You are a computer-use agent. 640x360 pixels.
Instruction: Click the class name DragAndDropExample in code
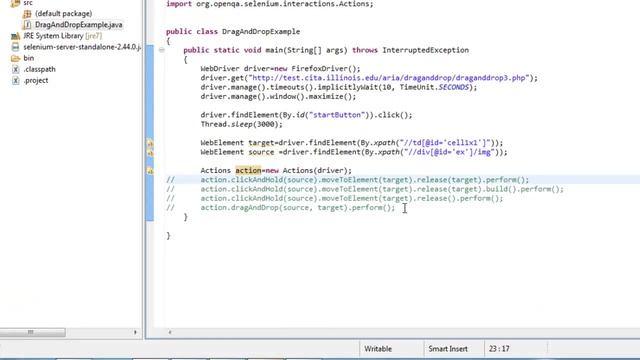(x=261, y=31)
